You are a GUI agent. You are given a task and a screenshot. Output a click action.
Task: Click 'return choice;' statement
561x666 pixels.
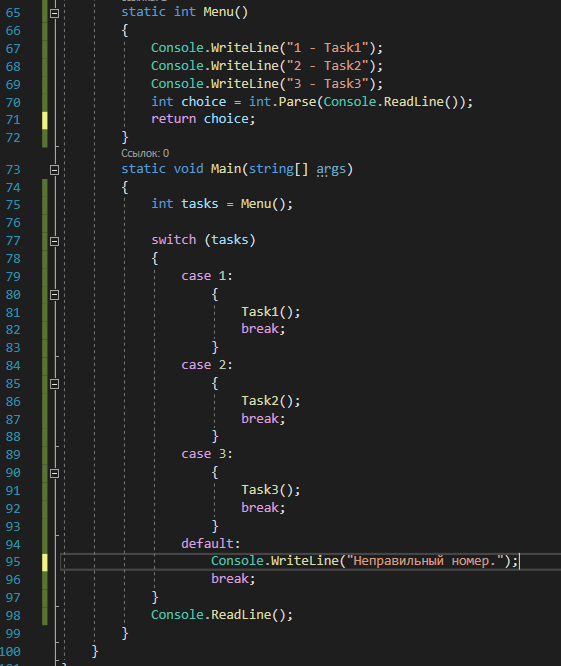pyautogui.click(x=203, y=119)
